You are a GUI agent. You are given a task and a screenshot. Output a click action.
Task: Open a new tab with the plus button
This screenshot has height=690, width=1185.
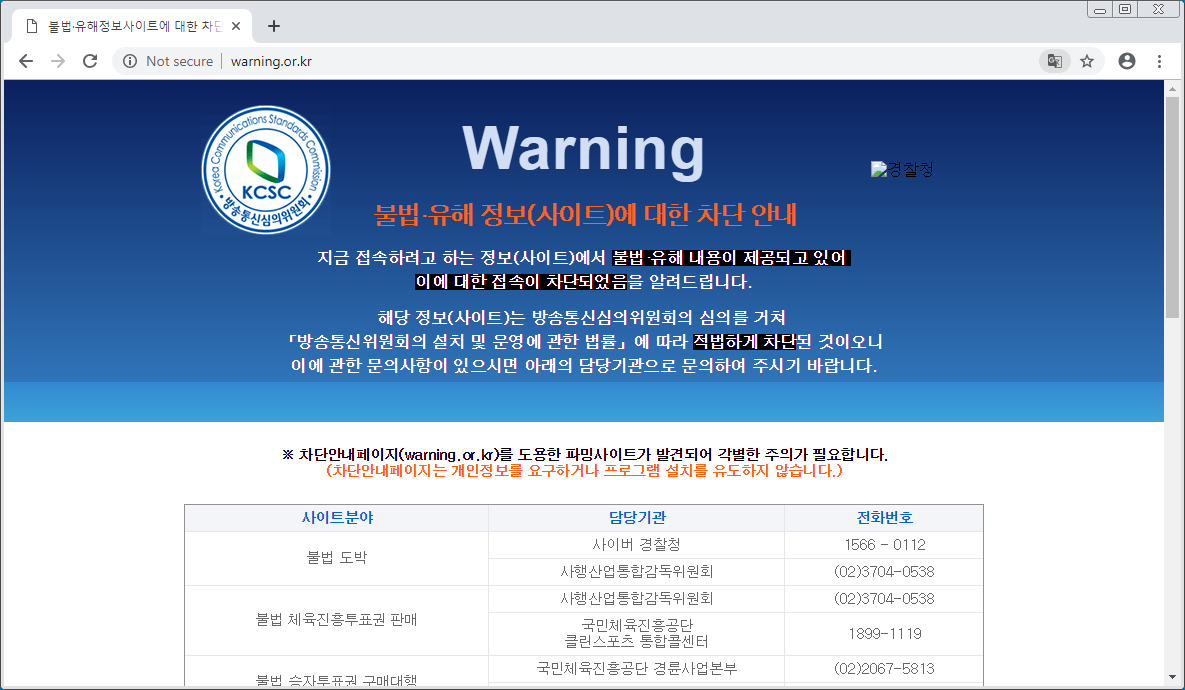click(x=274, y=26)
